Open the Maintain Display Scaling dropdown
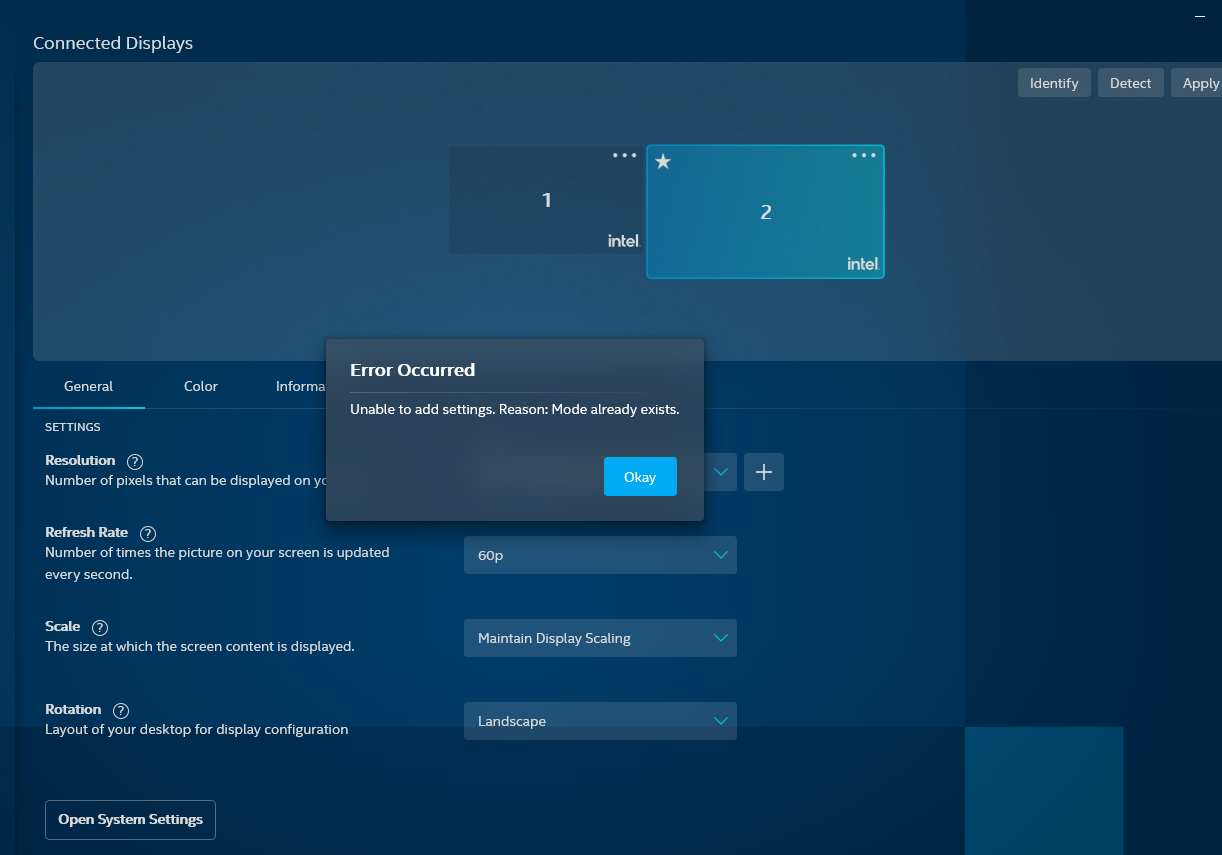1222x855 pixels. coord(600,638)
